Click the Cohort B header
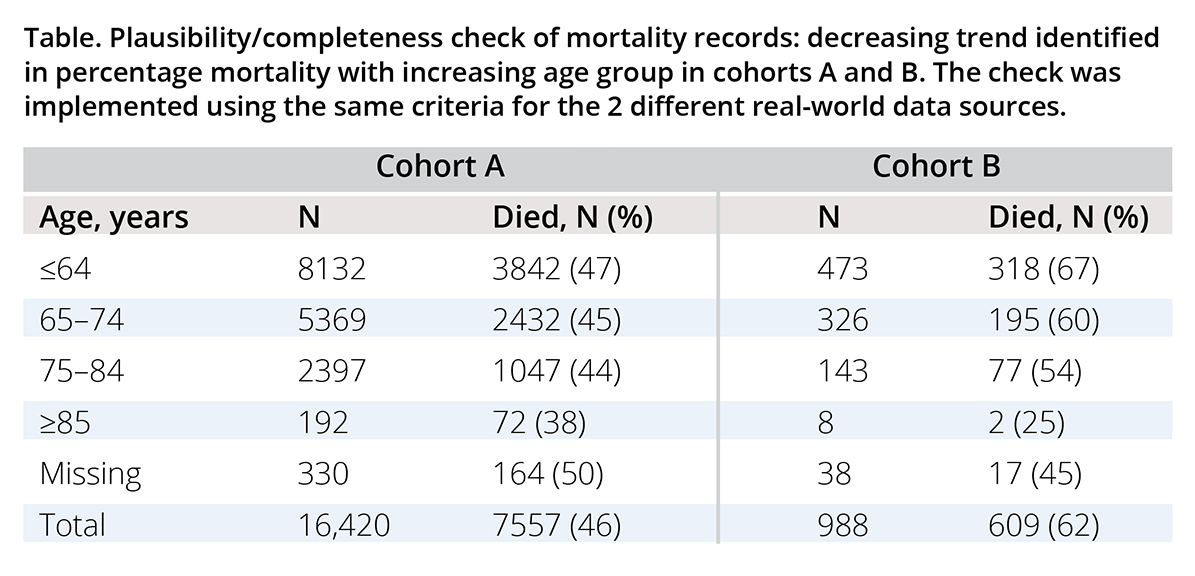The width and height of the screenshot is (1195, 576). pos(936,167)
